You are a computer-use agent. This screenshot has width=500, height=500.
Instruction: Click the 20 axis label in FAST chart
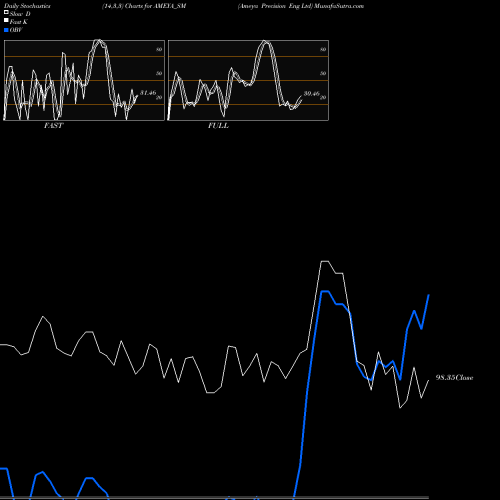coord(159,97)
